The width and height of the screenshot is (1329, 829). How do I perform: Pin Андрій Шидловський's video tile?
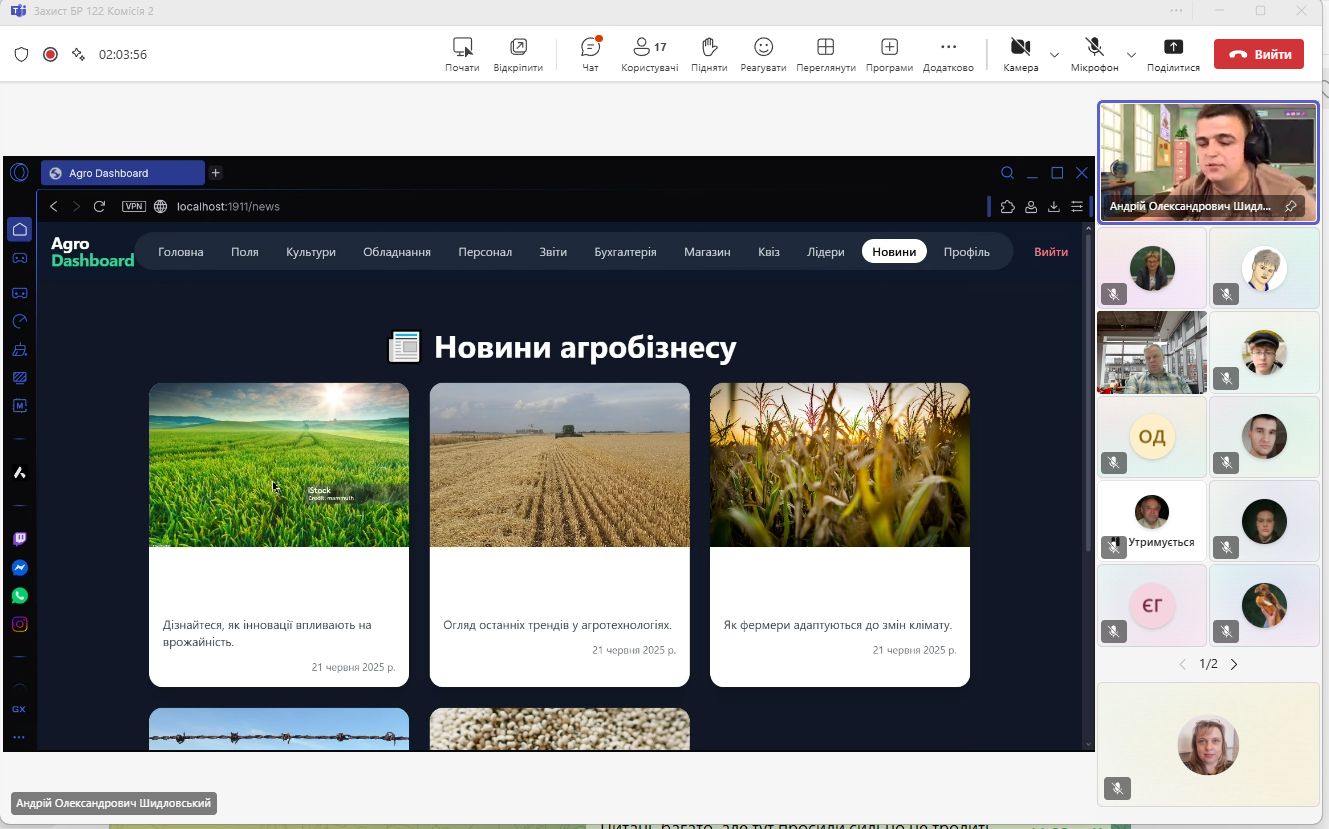tap(1290, 206)
